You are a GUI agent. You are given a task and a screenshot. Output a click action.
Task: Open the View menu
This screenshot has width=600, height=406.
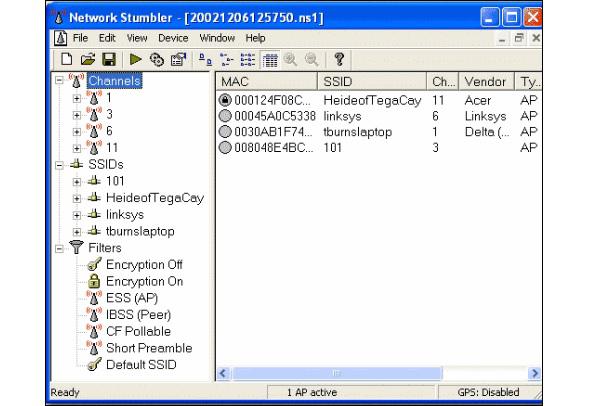click(137, 38)
